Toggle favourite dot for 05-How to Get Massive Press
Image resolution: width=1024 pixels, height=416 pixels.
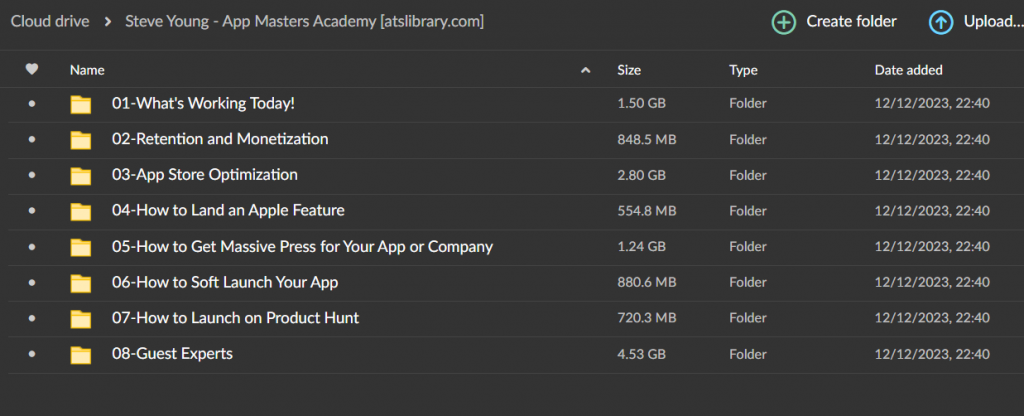pyautogui.click(x=32, y=247)
